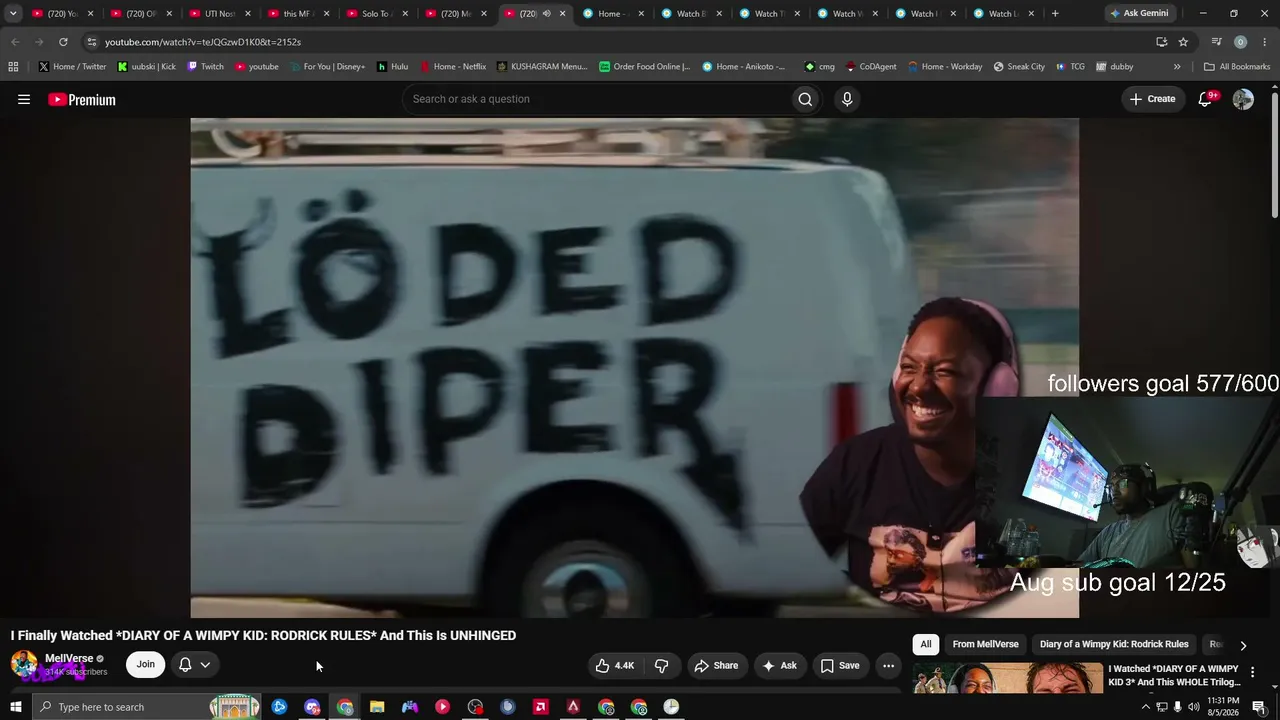Open YouTube notifications bell

(1206, 99)
